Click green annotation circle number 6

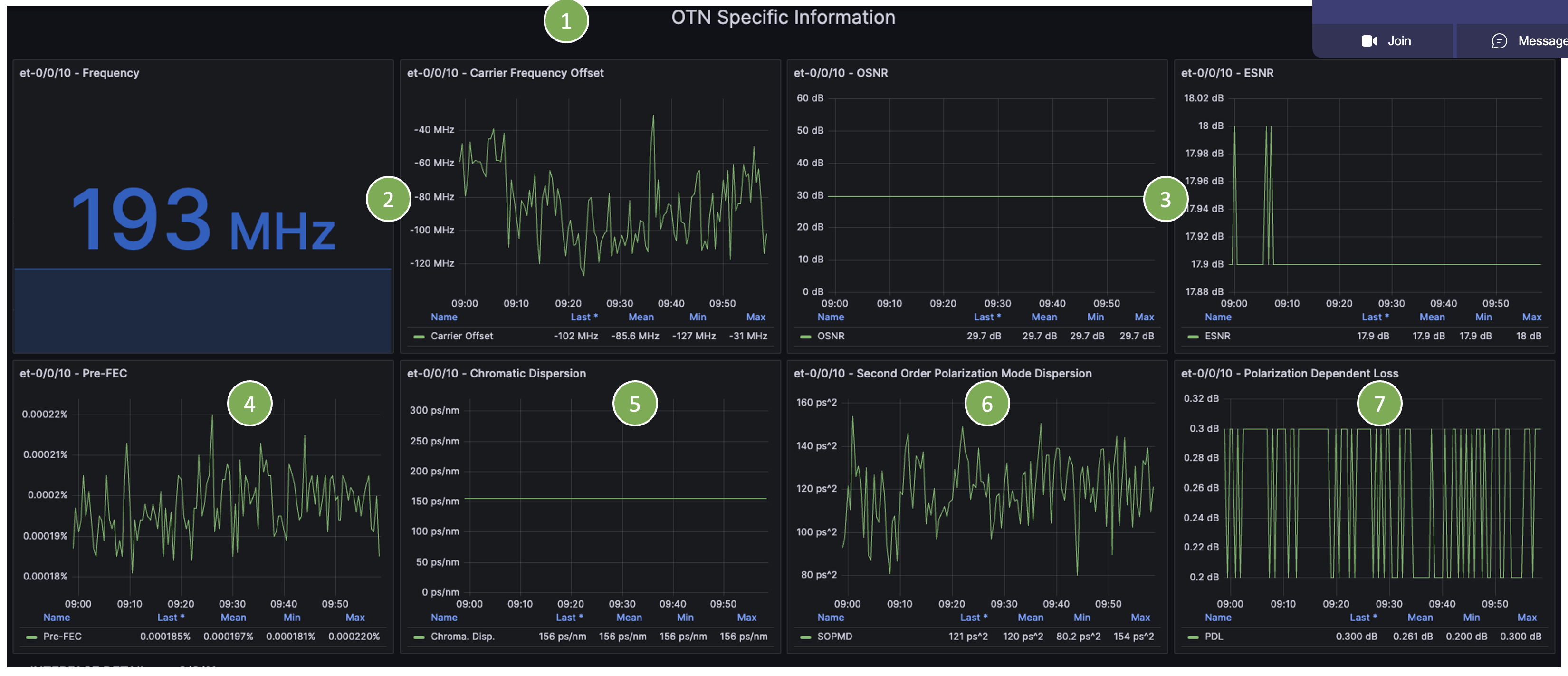click(987, 403)
